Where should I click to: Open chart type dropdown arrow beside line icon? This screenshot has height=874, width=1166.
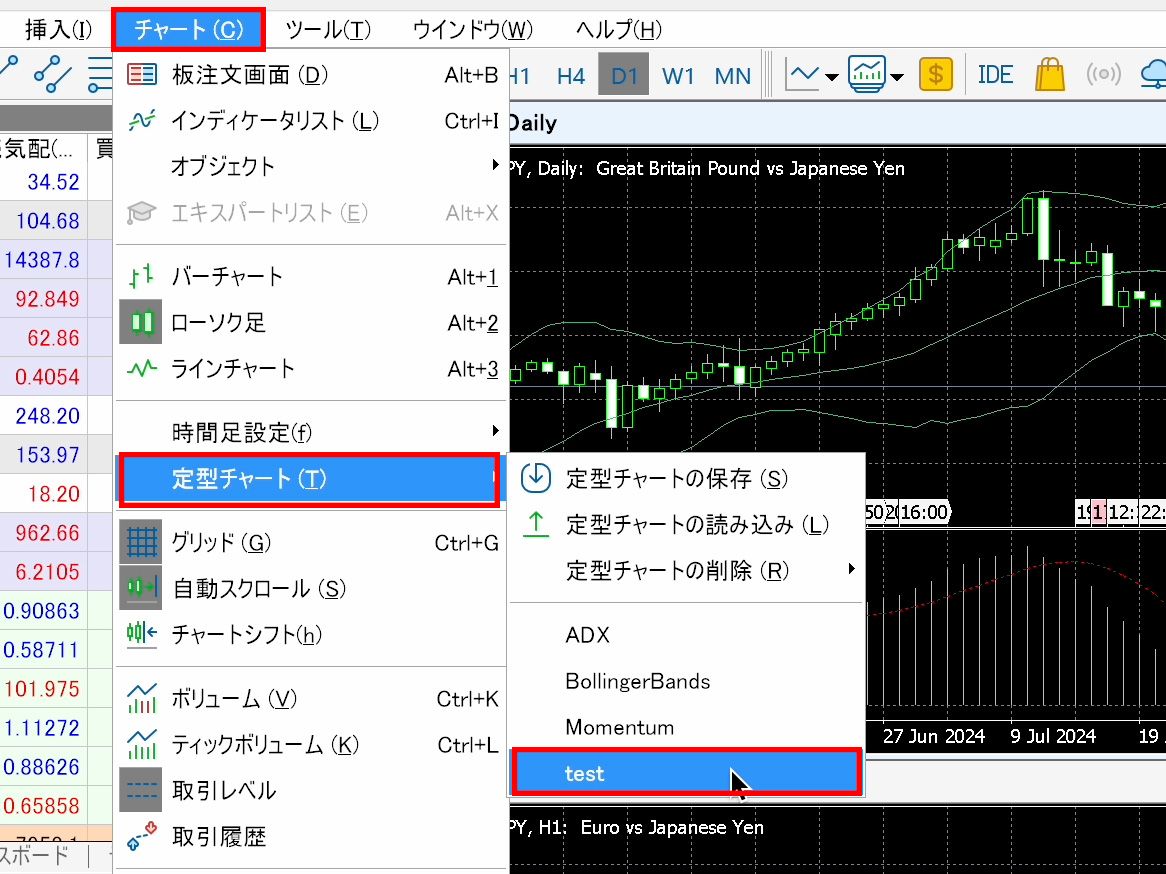(x=832, y=77)
